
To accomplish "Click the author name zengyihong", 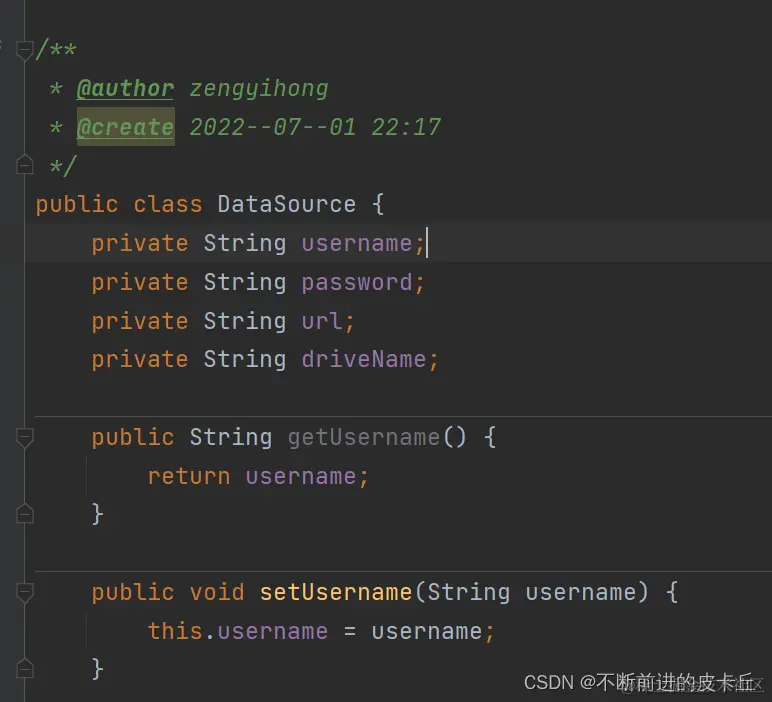I will pyautogui.click(x=258, y=88).
